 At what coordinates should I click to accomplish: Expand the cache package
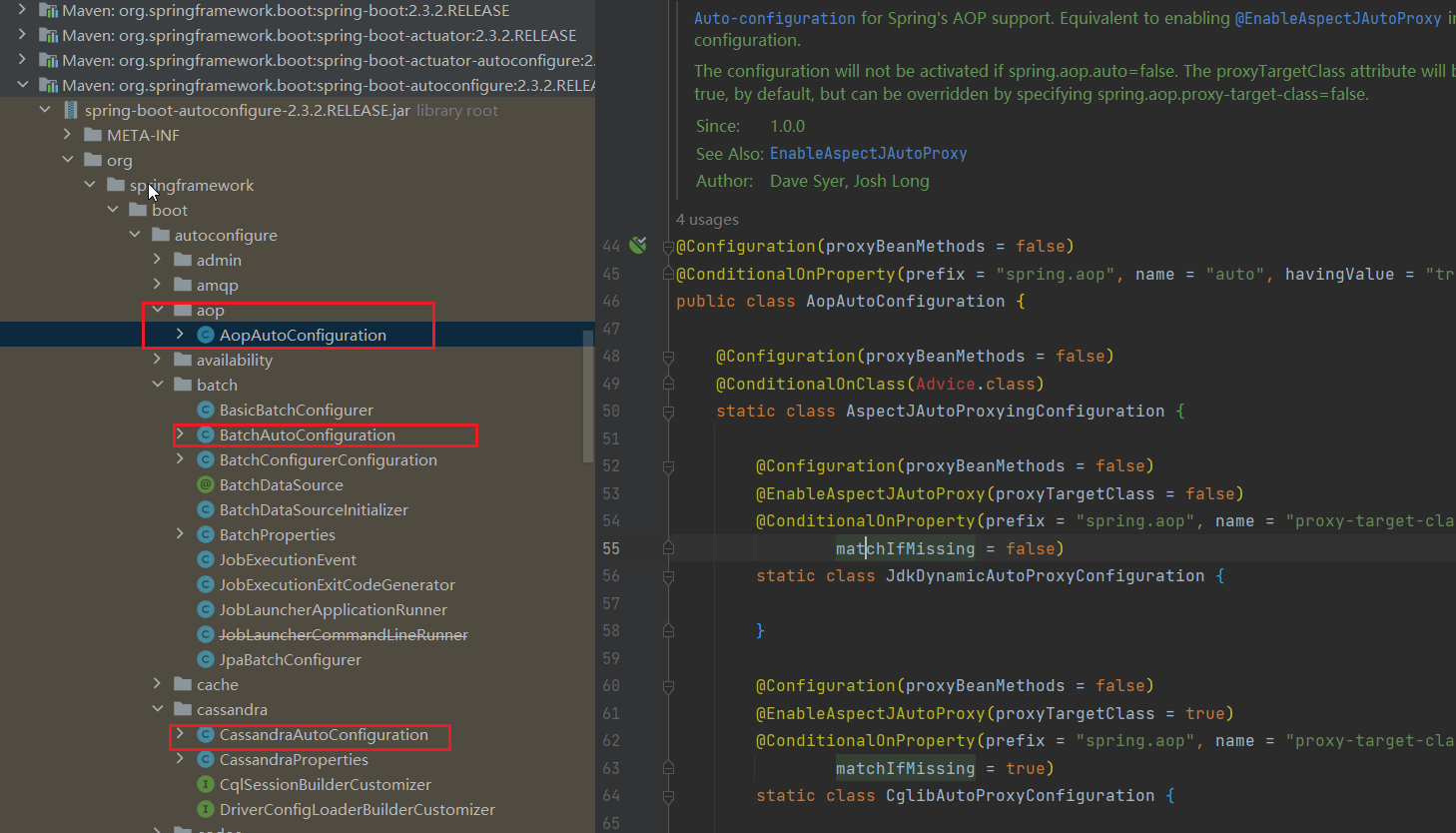pos(157,684)
